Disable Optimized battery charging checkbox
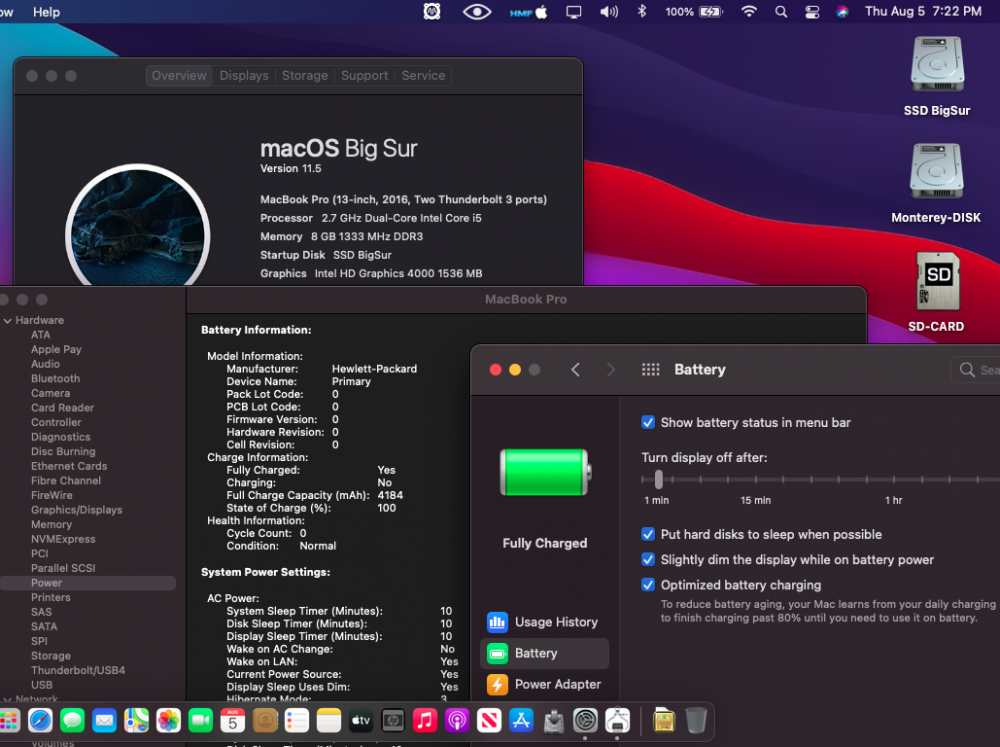This screenshot has width=1000, height=747. pos(648,585)
